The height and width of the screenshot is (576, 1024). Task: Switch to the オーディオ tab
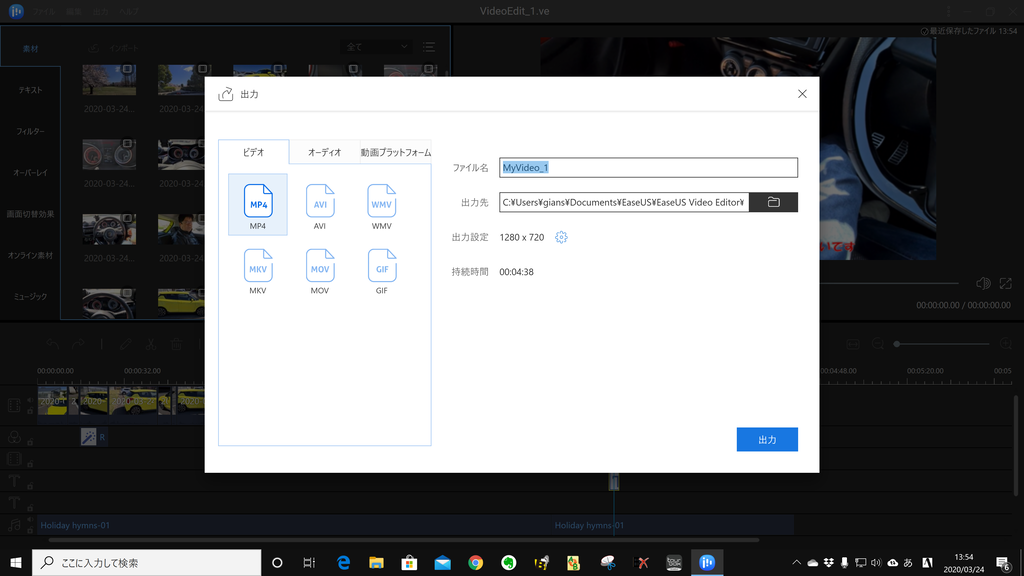[325, 152]
